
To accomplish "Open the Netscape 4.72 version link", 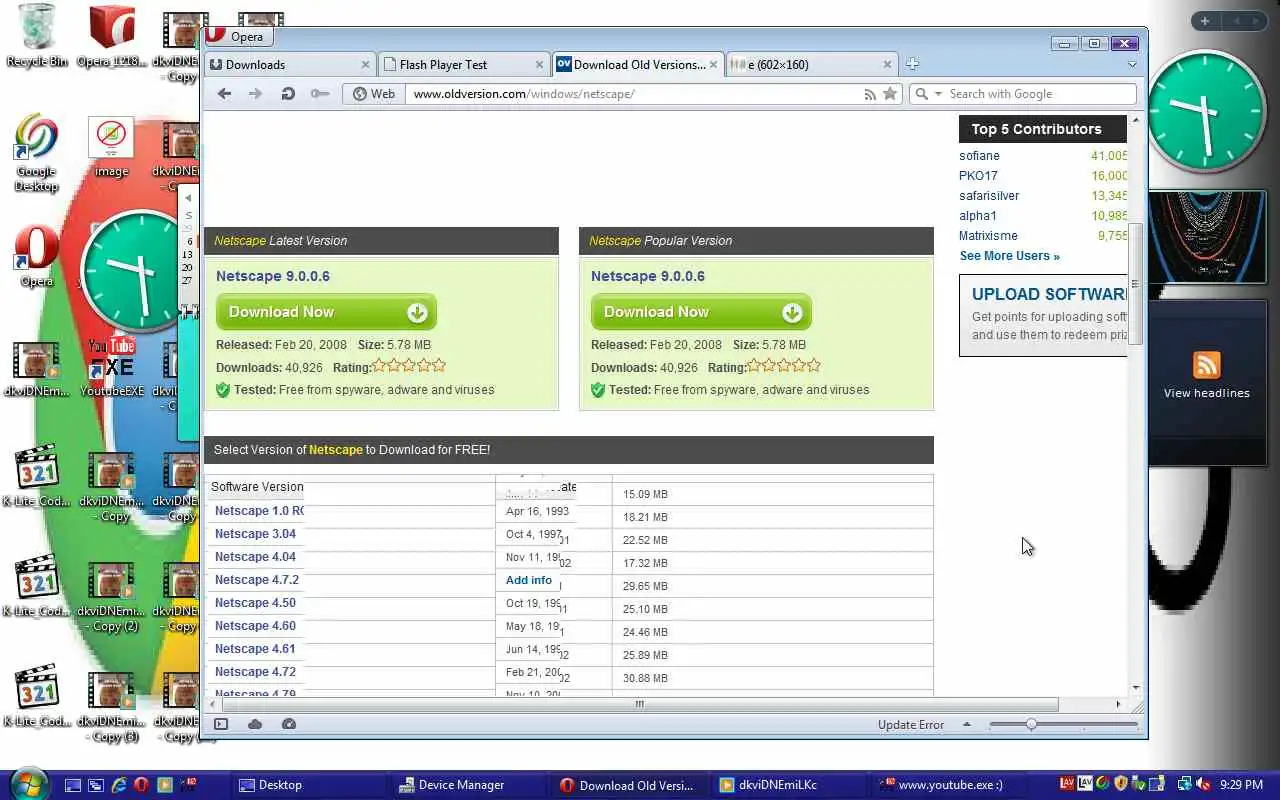I will (x=255, y=672).
